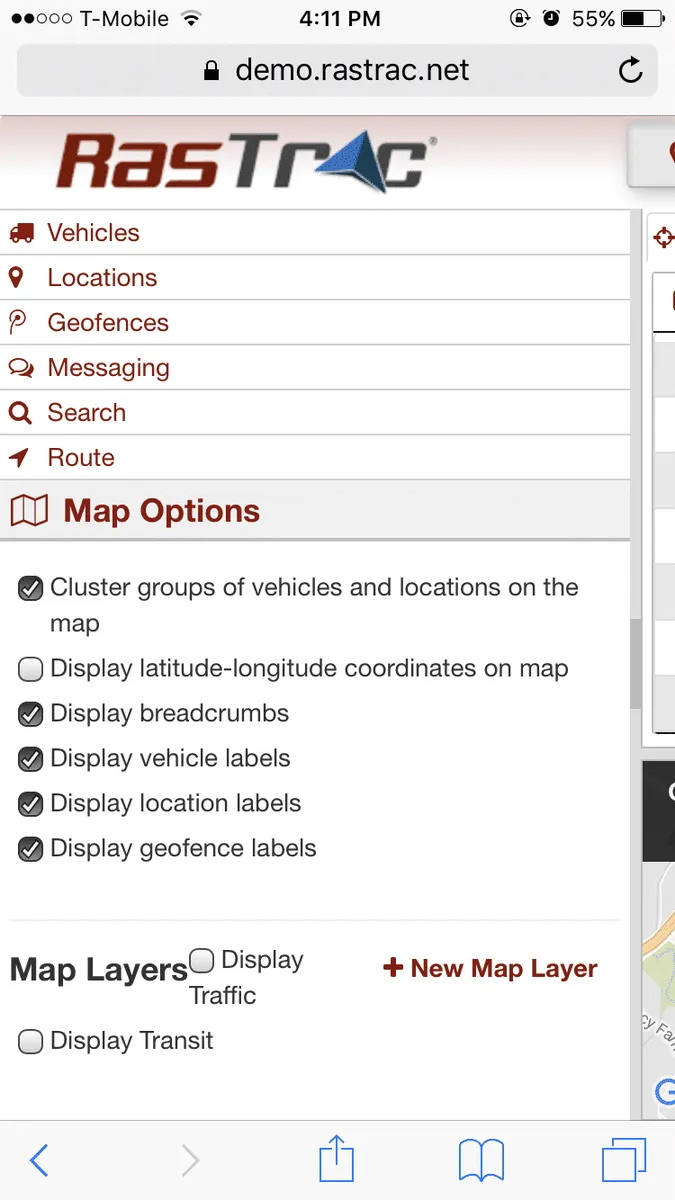Screen dimensions: 675x1200
Task: Tap the Safari share icon
Action: pyautogui.click(x=337, y=1161)
